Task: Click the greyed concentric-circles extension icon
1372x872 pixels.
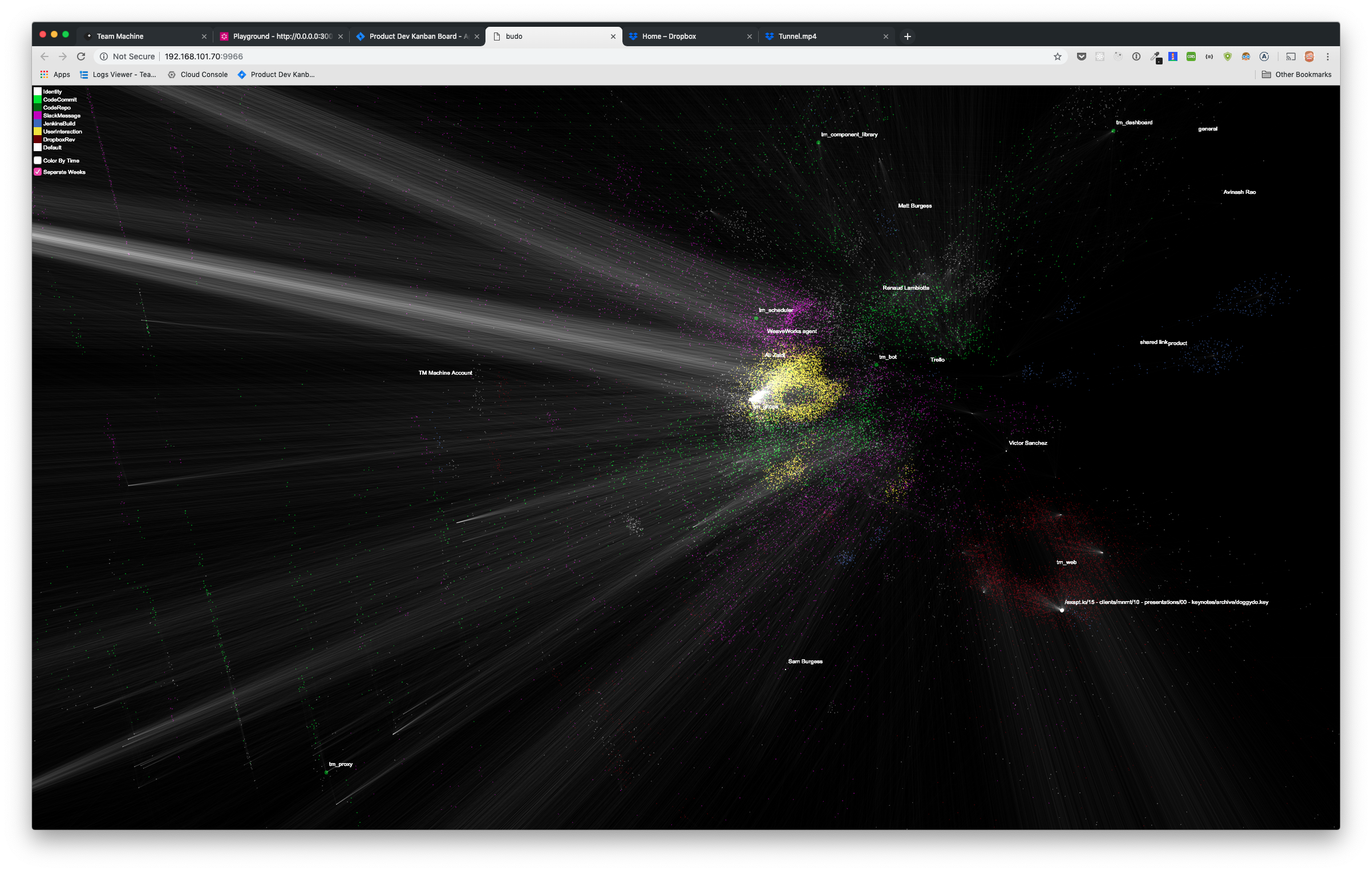Action: pos(1118,56)
